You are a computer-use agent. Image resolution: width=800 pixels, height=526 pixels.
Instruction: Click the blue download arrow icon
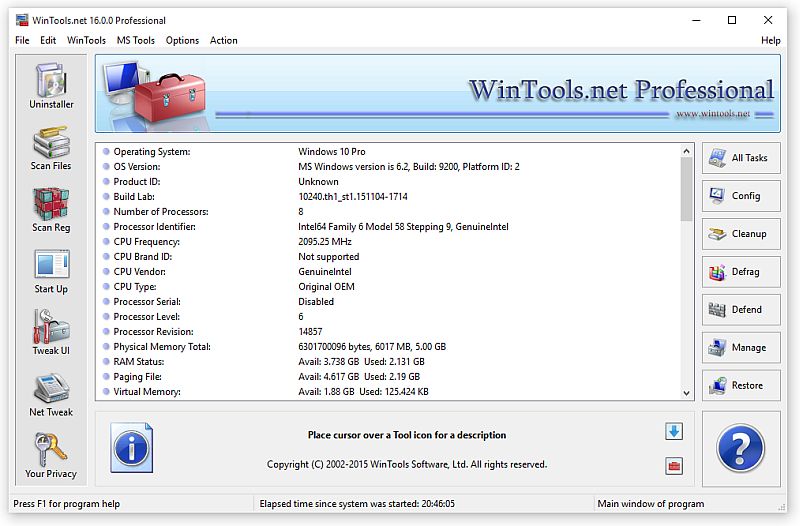pyautogui.click(x=674, y=431)
